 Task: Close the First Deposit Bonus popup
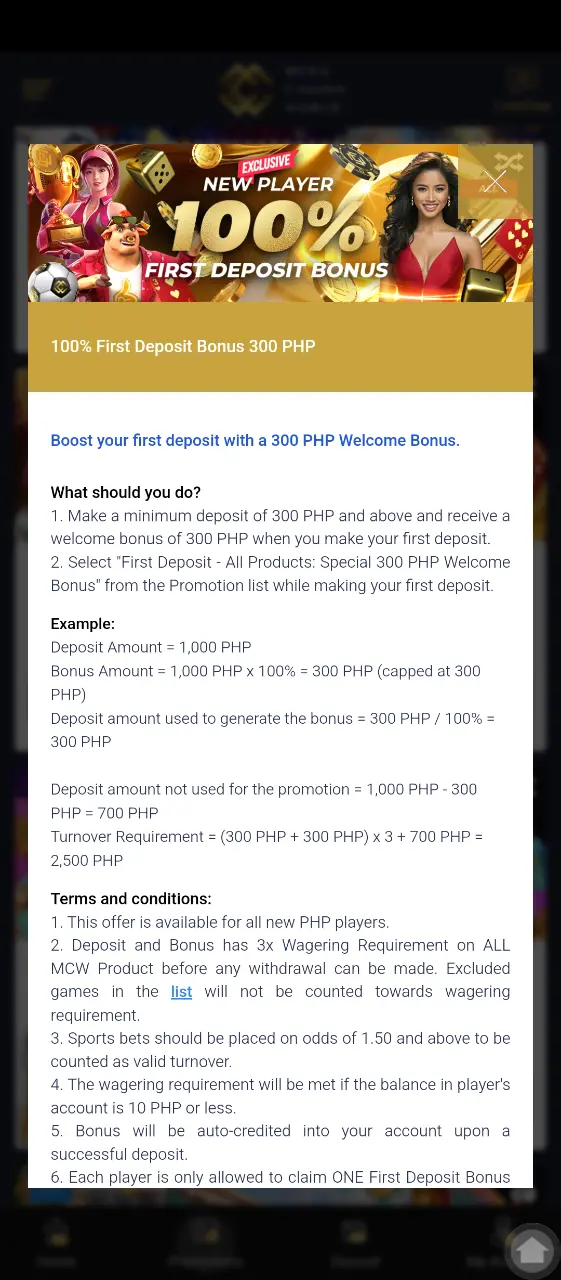tap(494, 181)
